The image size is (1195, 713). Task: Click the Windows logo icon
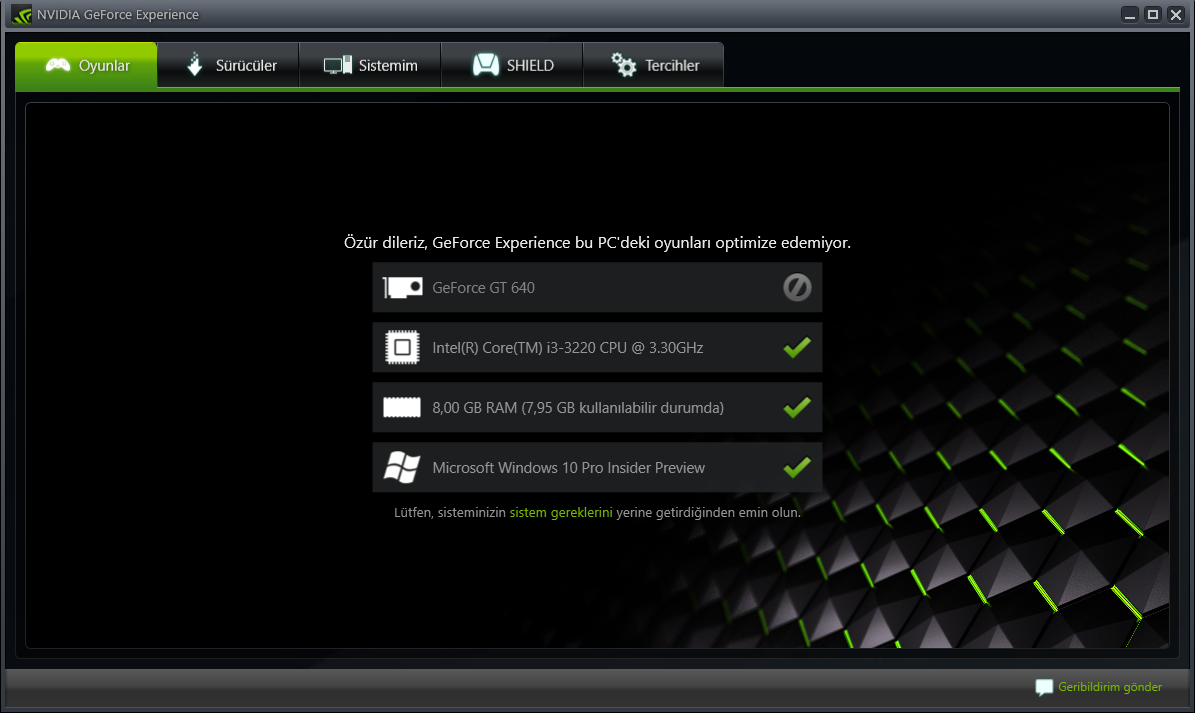(x=402, y=467)
